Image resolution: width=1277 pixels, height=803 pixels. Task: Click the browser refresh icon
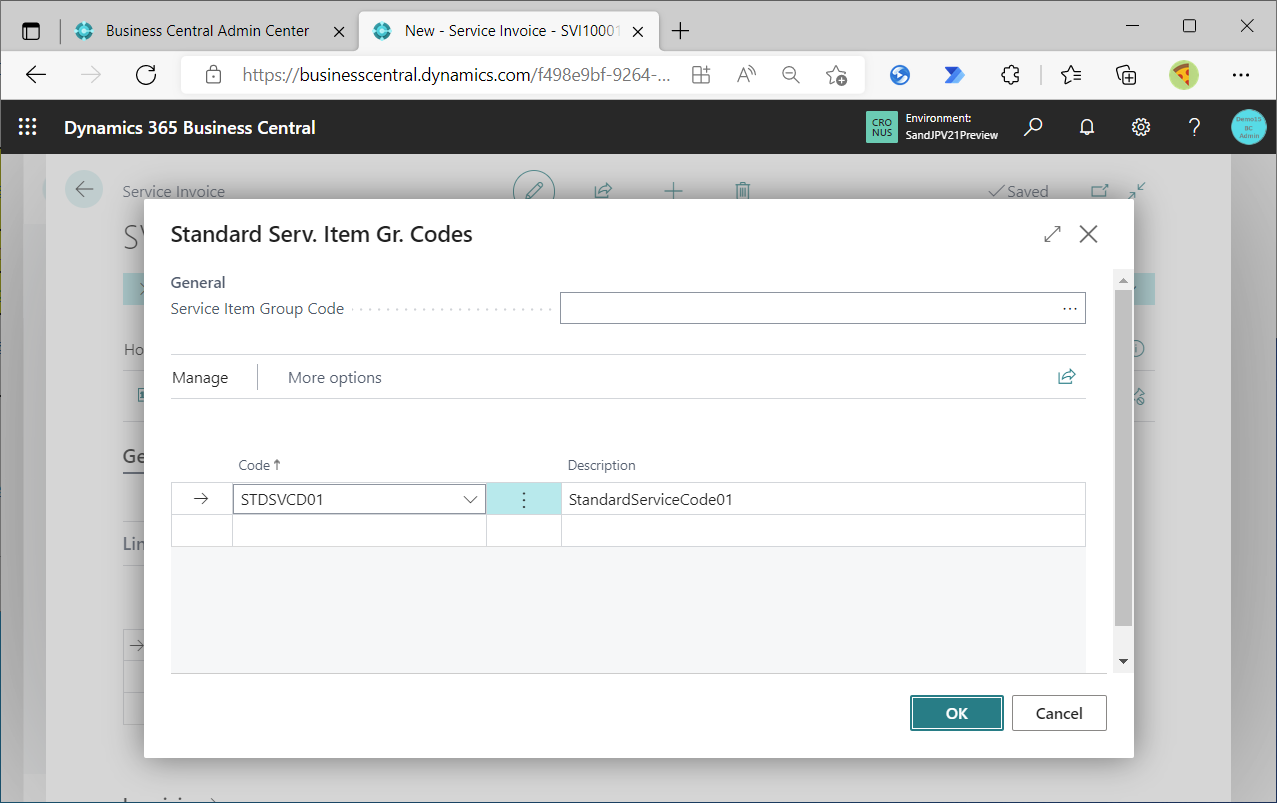(x=145, y=74)
